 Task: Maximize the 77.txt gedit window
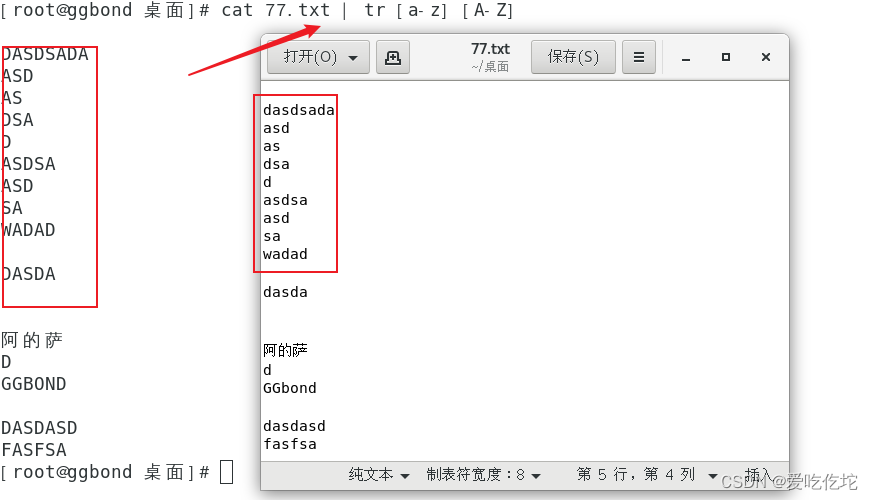[726, 57]
